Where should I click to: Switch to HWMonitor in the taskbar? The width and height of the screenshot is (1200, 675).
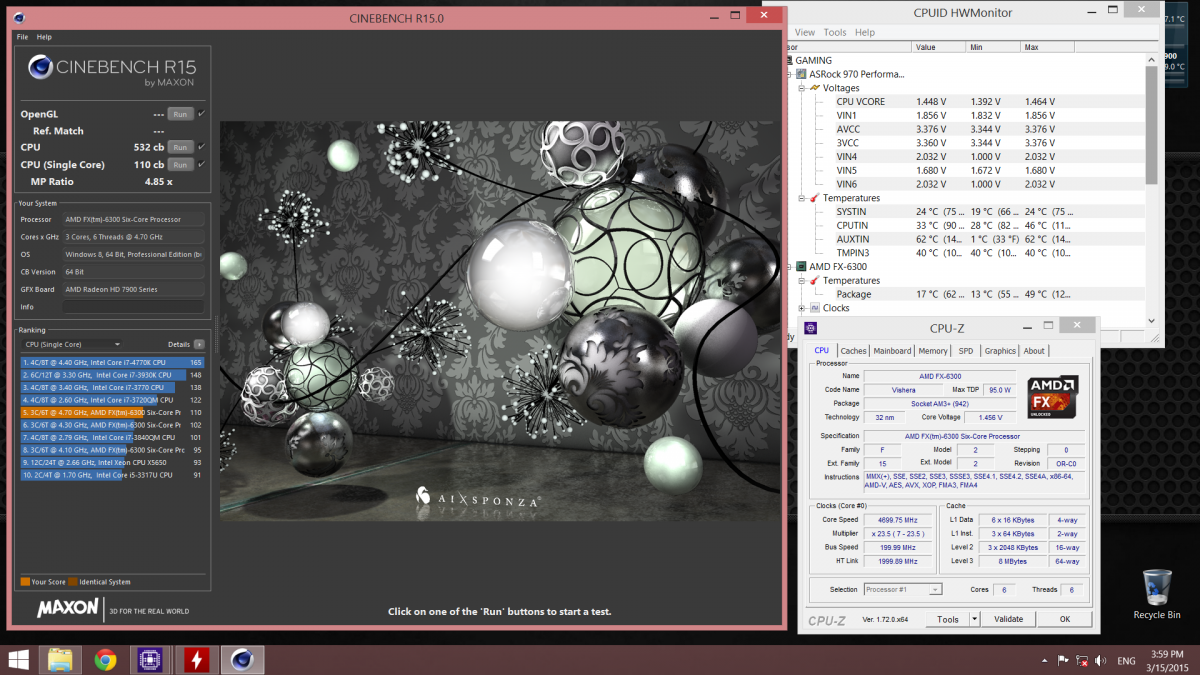click(196, 659)
